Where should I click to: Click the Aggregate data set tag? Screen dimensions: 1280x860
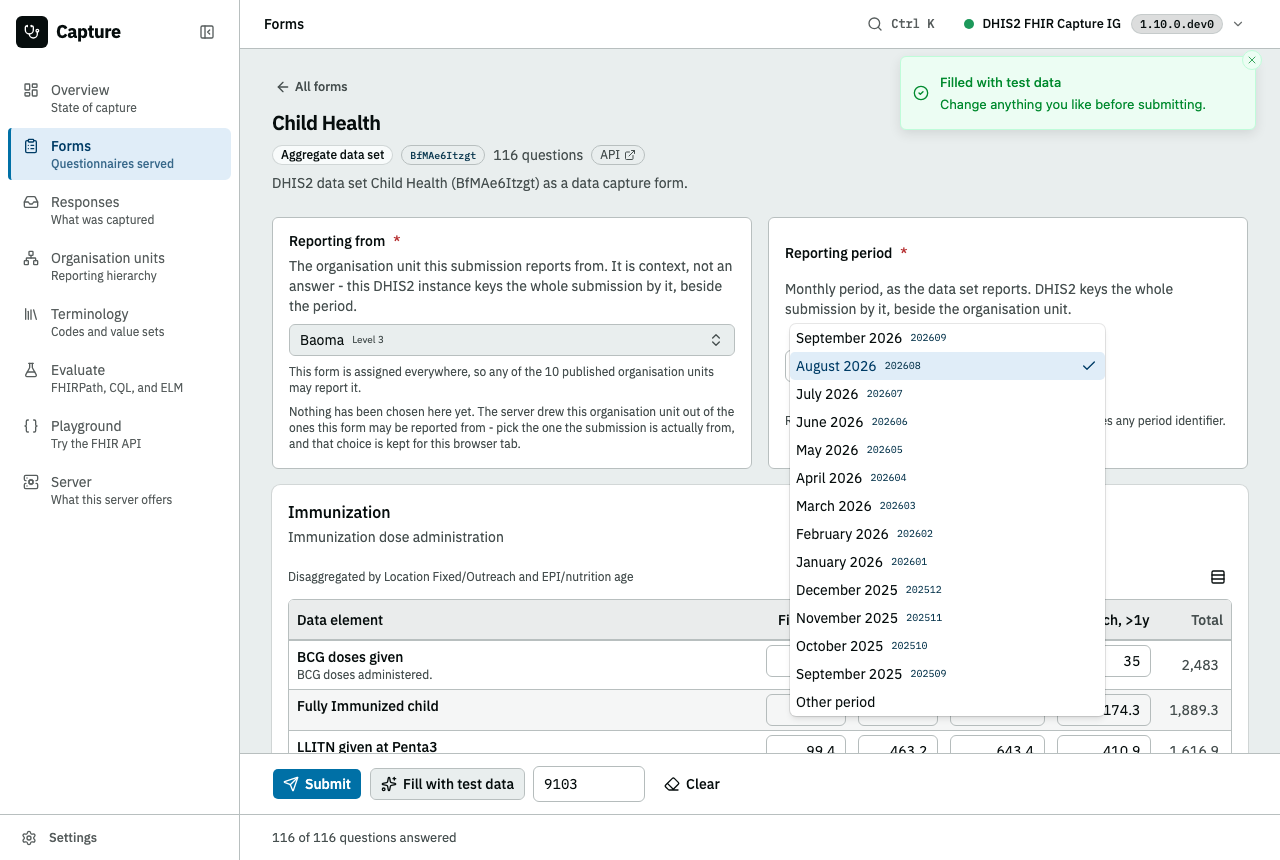pyautogui.click(x=332, y=155)
